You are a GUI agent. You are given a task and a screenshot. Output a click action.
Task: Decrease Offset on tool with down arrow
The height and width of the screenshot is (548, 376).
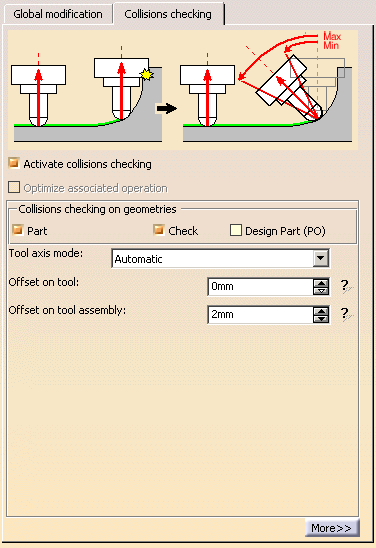[321, 291]
